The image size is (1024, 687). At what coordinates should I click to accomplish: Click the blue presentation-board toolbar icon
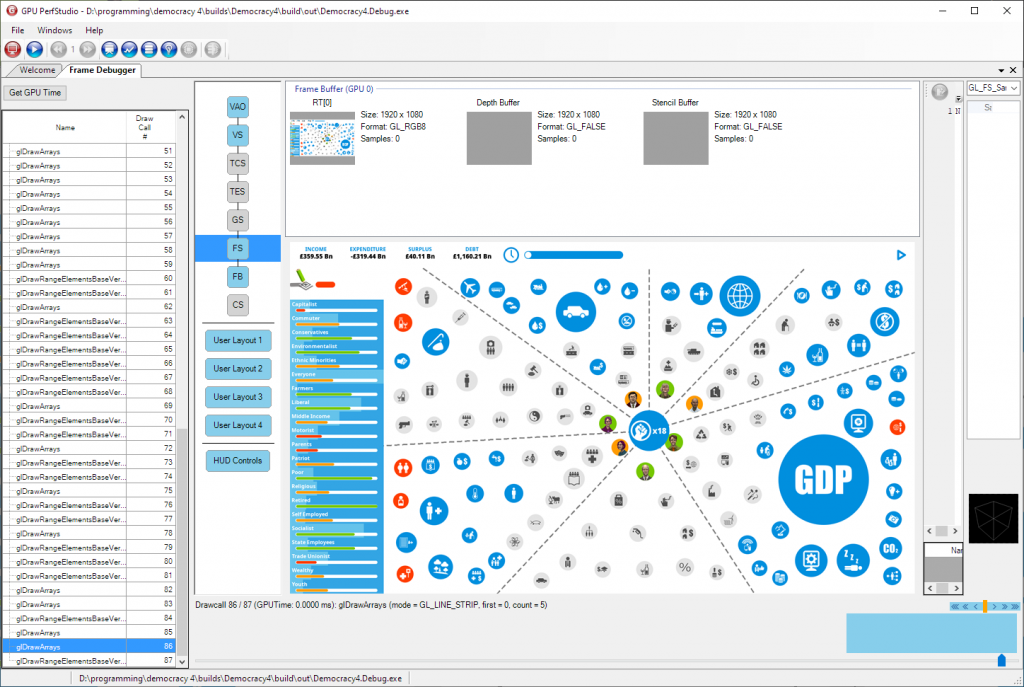tap(109, 49)
